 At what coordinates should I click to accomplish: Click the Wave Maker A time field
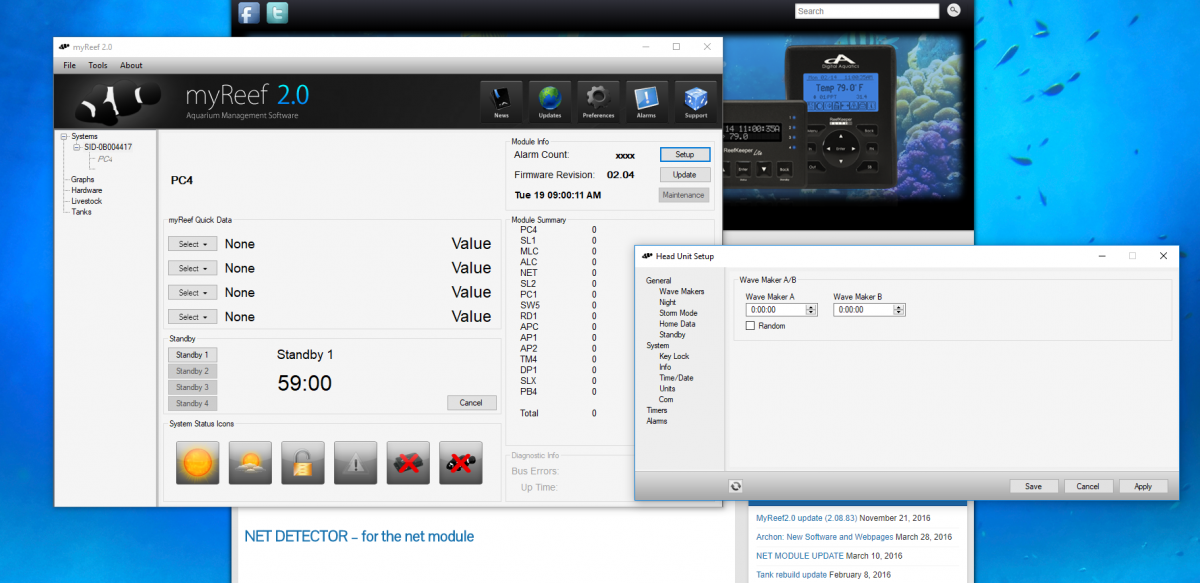tap(776, 310)
